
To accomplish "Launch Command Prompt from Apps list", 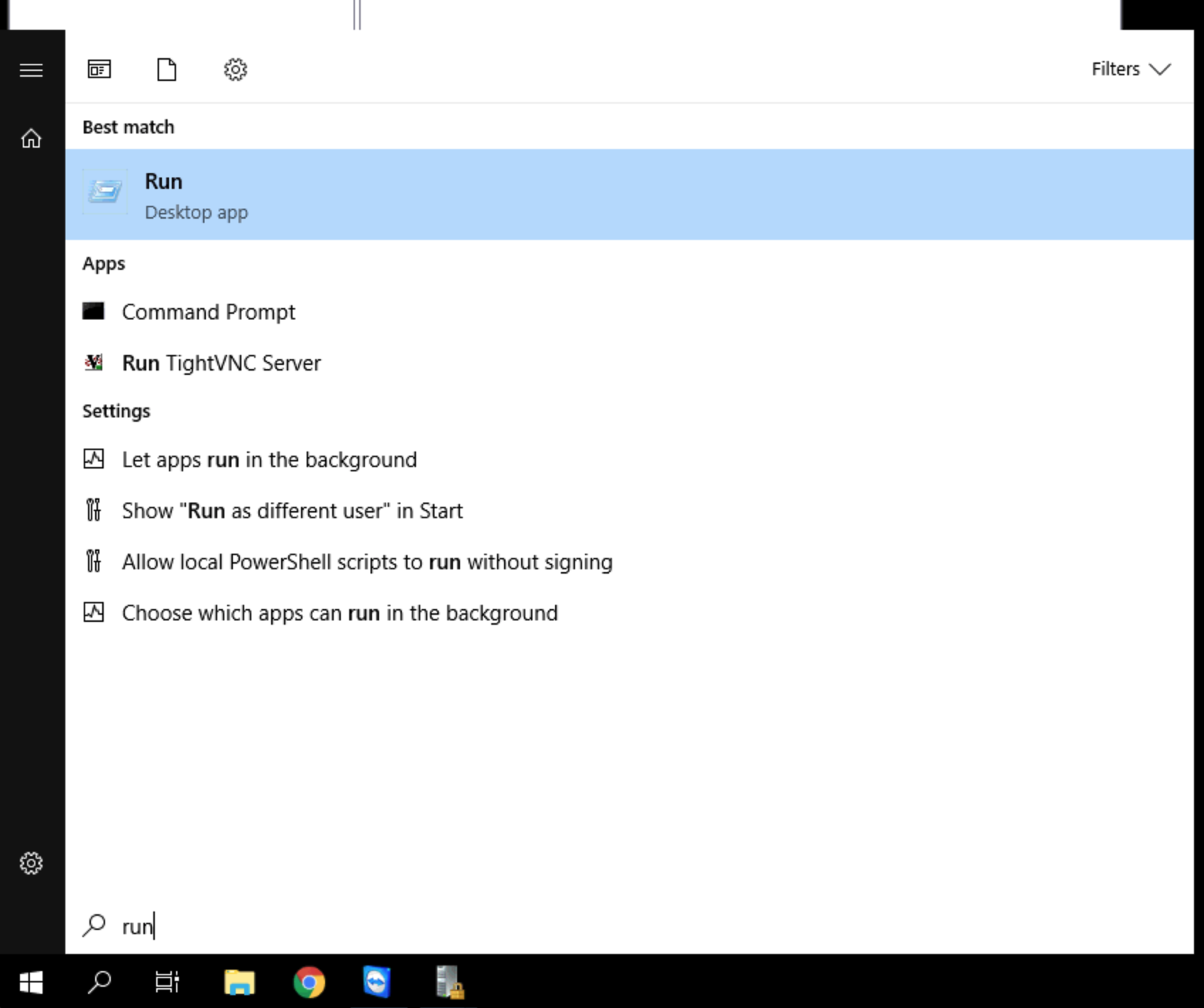I will click(x=630, y=312).
